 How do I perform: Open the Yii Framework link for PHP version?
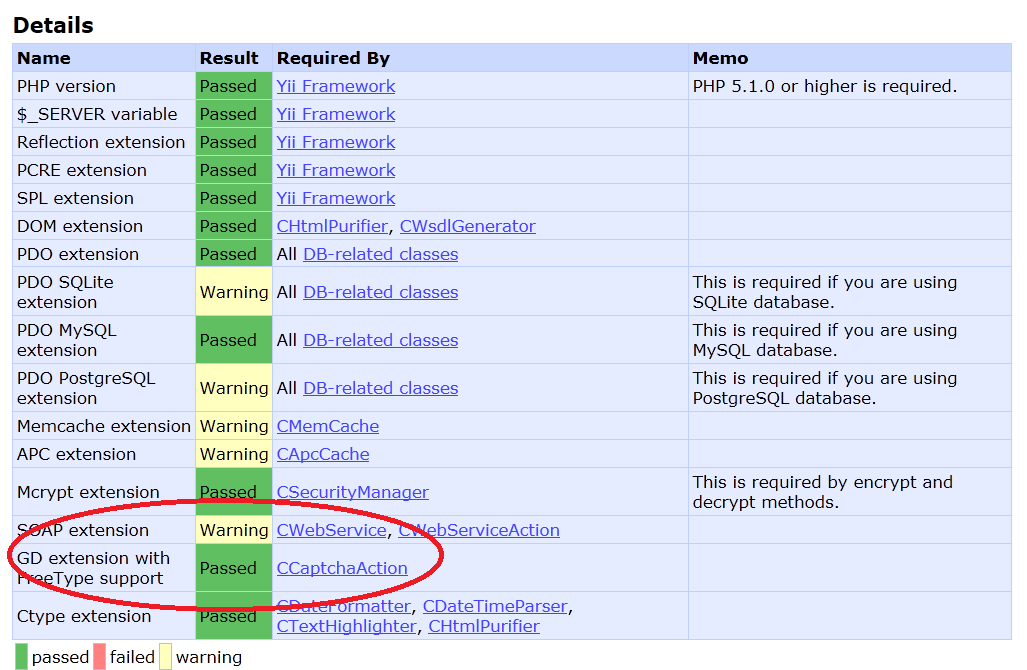(335, 86)
